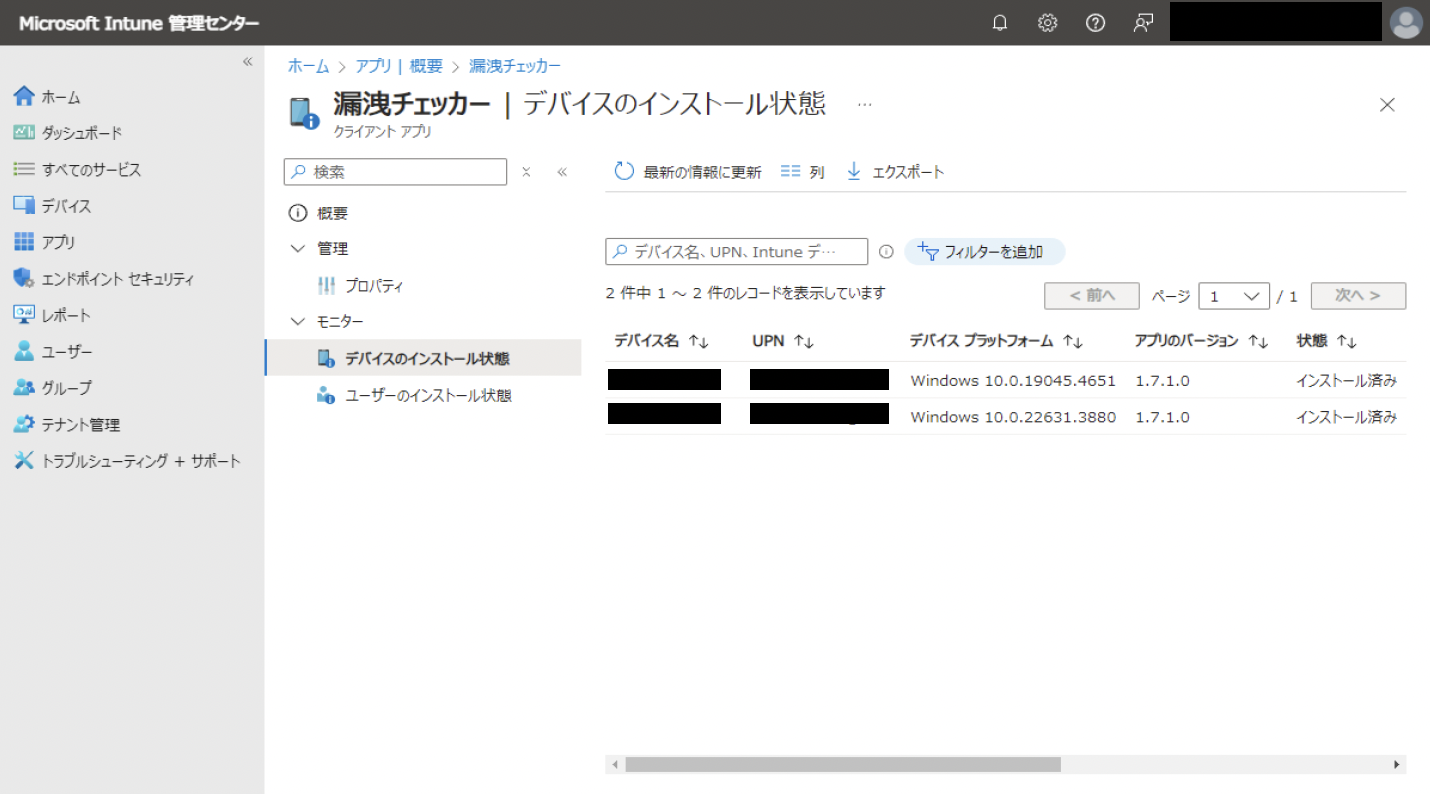Click the テナント管理 sidebar icon
Image resolution: width=1430 pixels, height=794 pixels.
point(24,425)
